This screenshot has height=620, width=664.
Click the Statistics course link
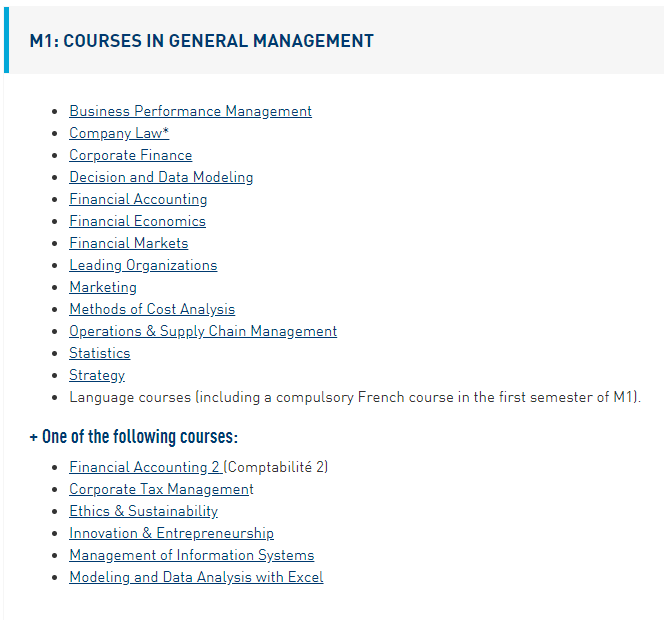tap(99, 353)
